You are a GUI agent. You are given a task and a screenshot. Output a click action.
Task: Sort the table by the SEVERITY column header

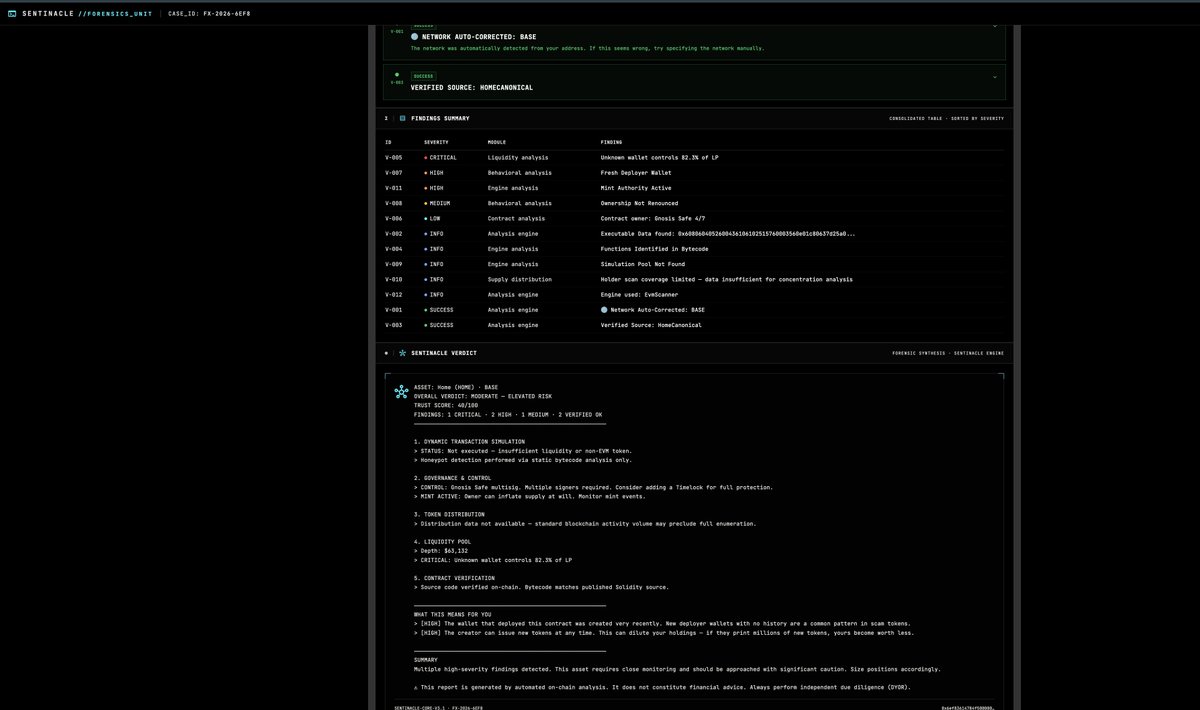tap(437, 142)
